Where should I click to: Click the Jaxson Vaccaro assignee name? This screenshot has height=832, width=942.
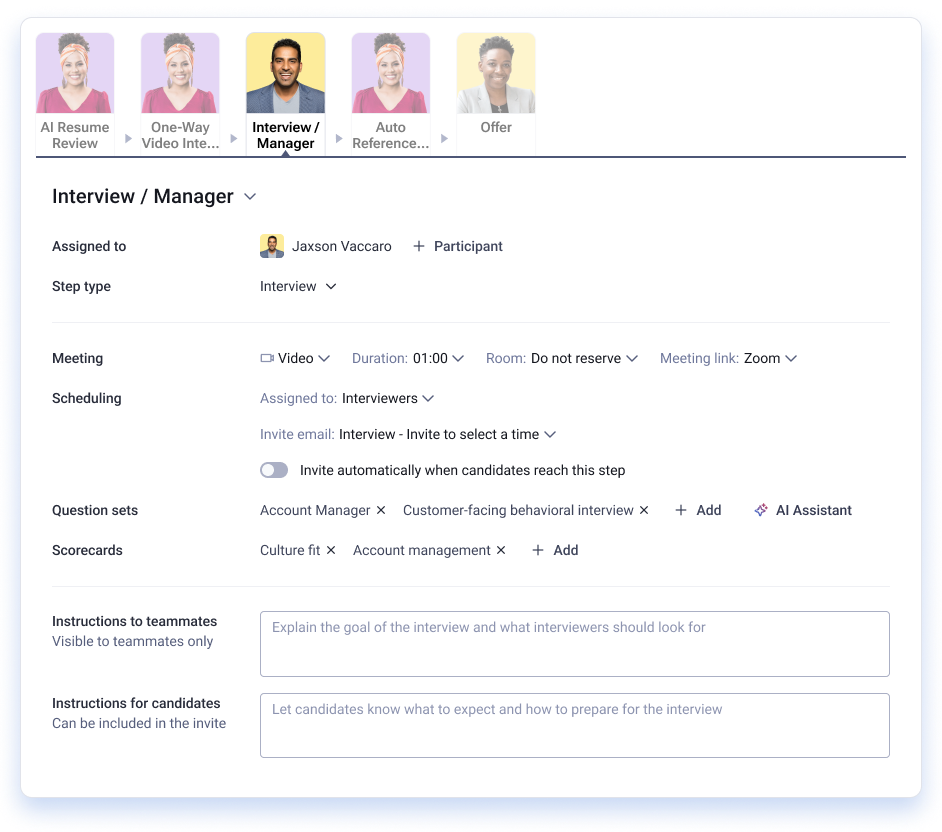(341, 246)
